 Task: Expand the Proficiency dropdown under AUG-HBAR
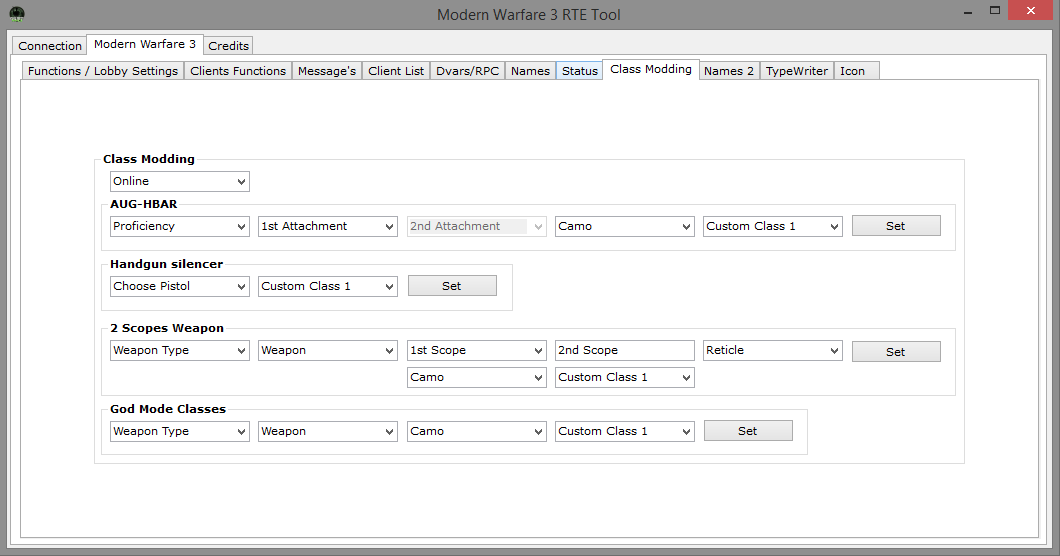click(x=179, y=226)
